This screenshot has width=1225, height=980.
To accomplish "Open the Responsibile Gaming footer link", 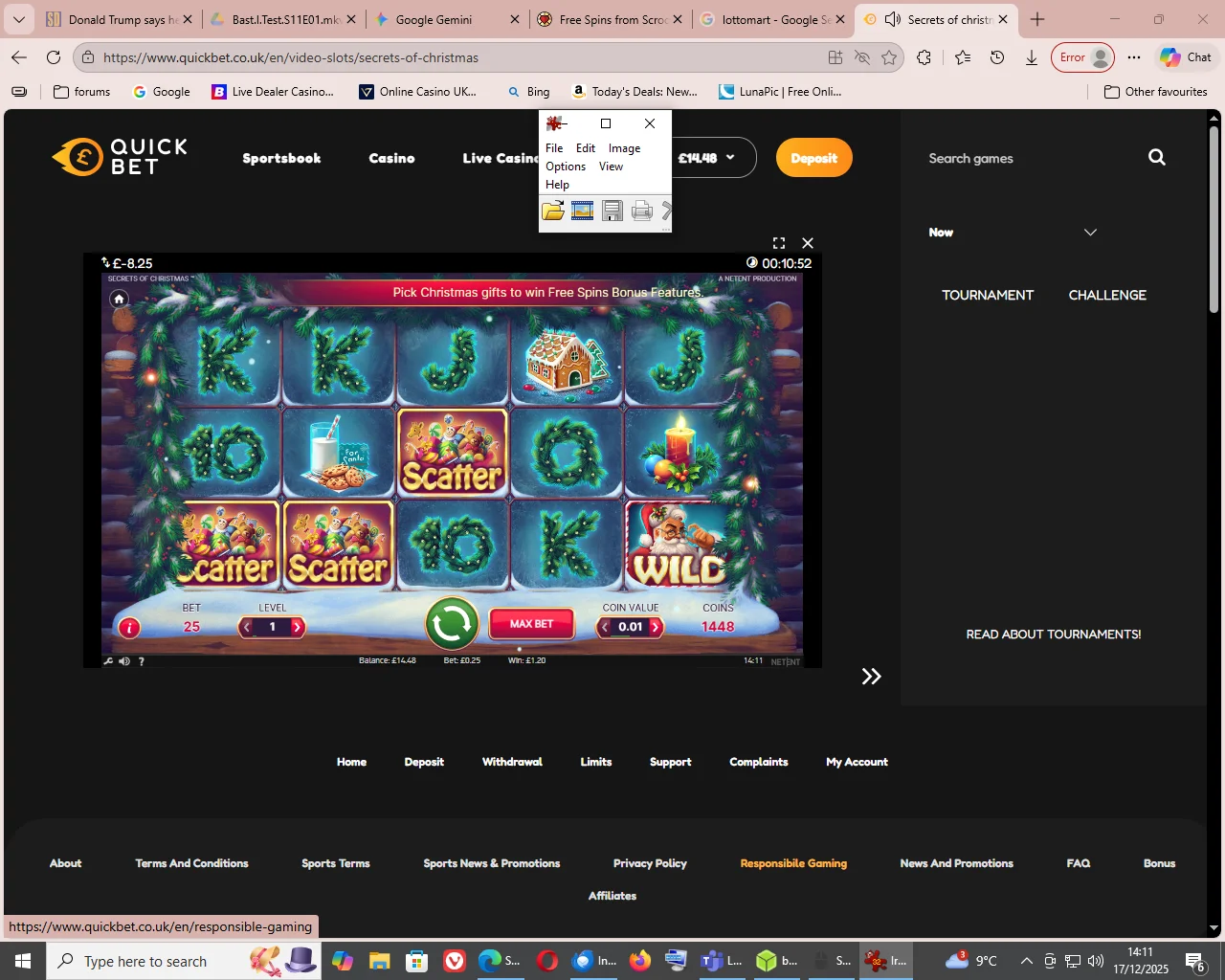I will tap(793, 863).
